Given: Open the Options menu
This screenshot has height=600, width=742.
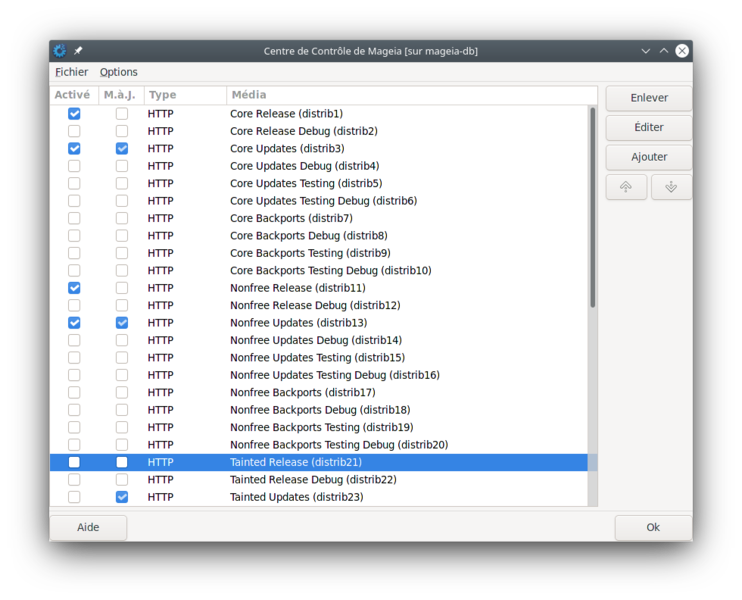Looking at the screenshot, I should 118,72.
